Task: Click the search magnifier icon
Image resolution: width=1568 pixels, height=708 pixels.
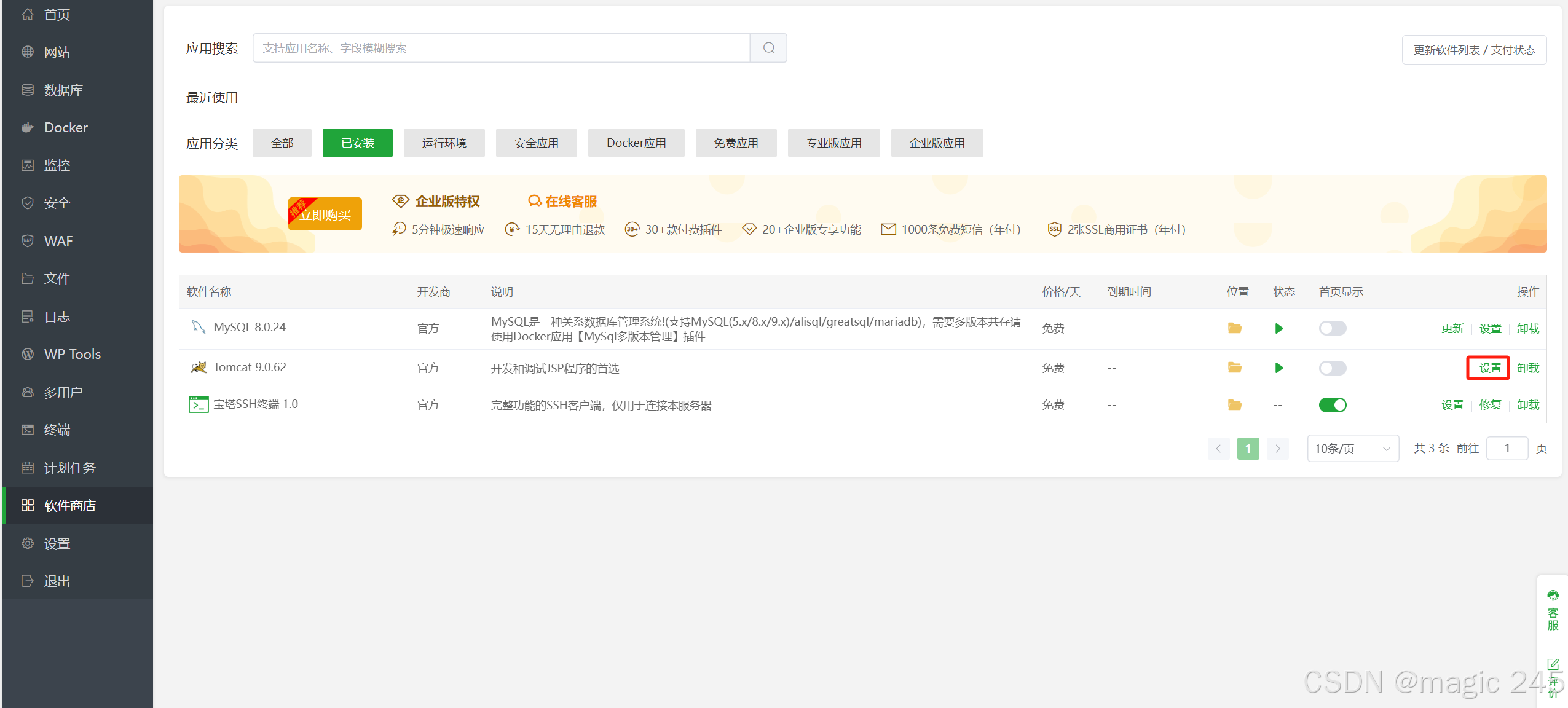Action: (768, 48)
